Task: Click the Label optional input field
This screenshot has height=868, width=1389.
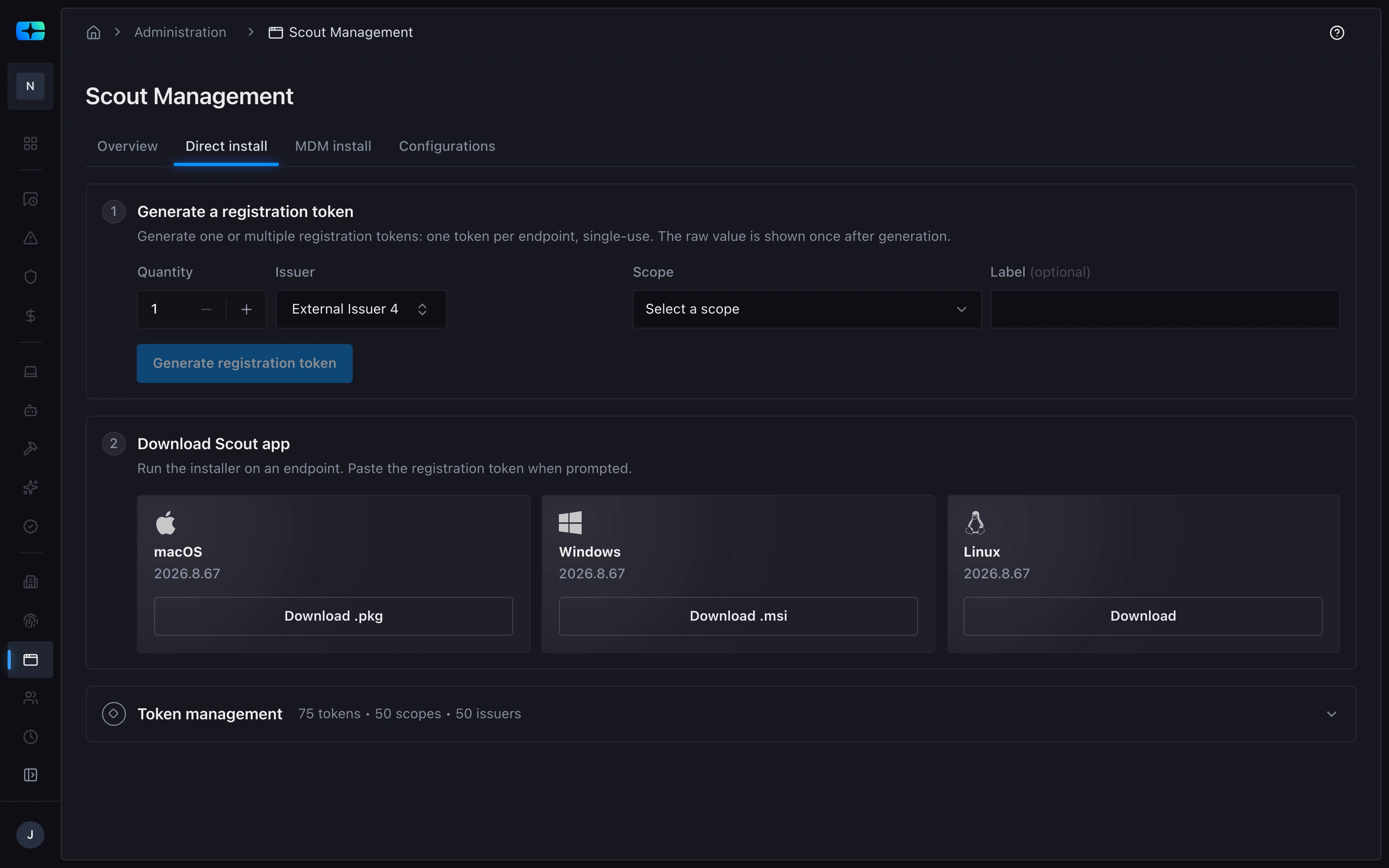Action: 1165,310
